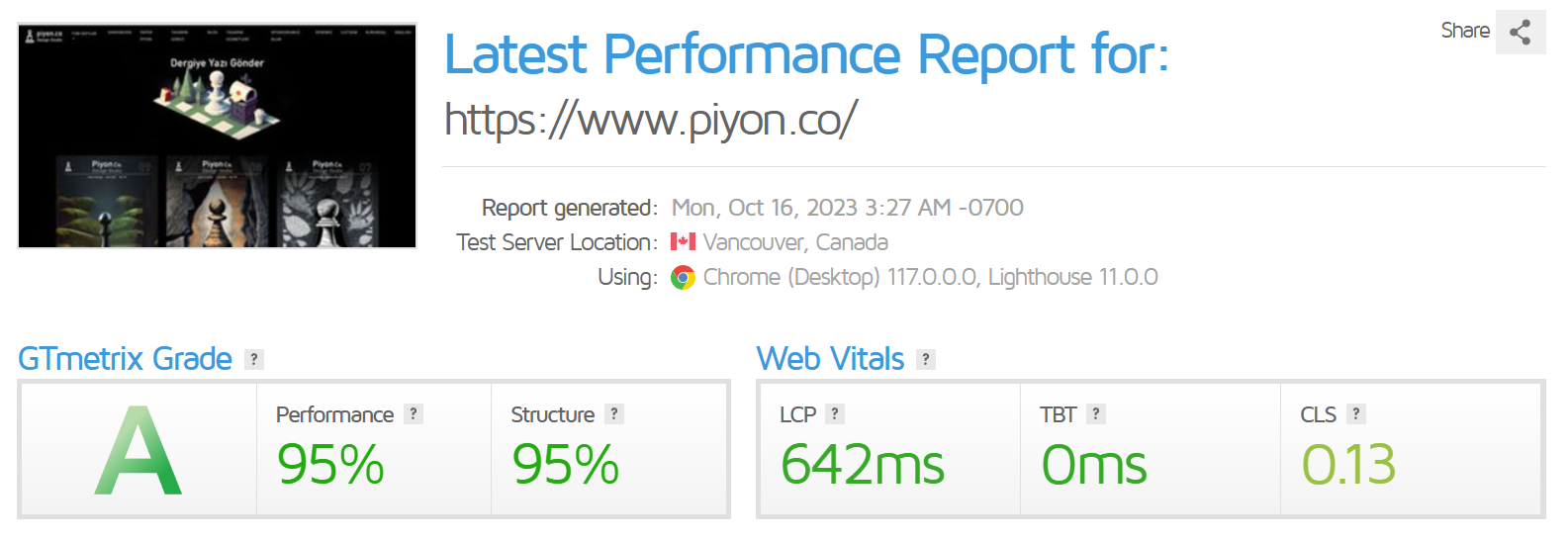1568x541 pixels.
Task: Click the 95% Performance score
Action: pyautogui.click(x=330, y=464)
